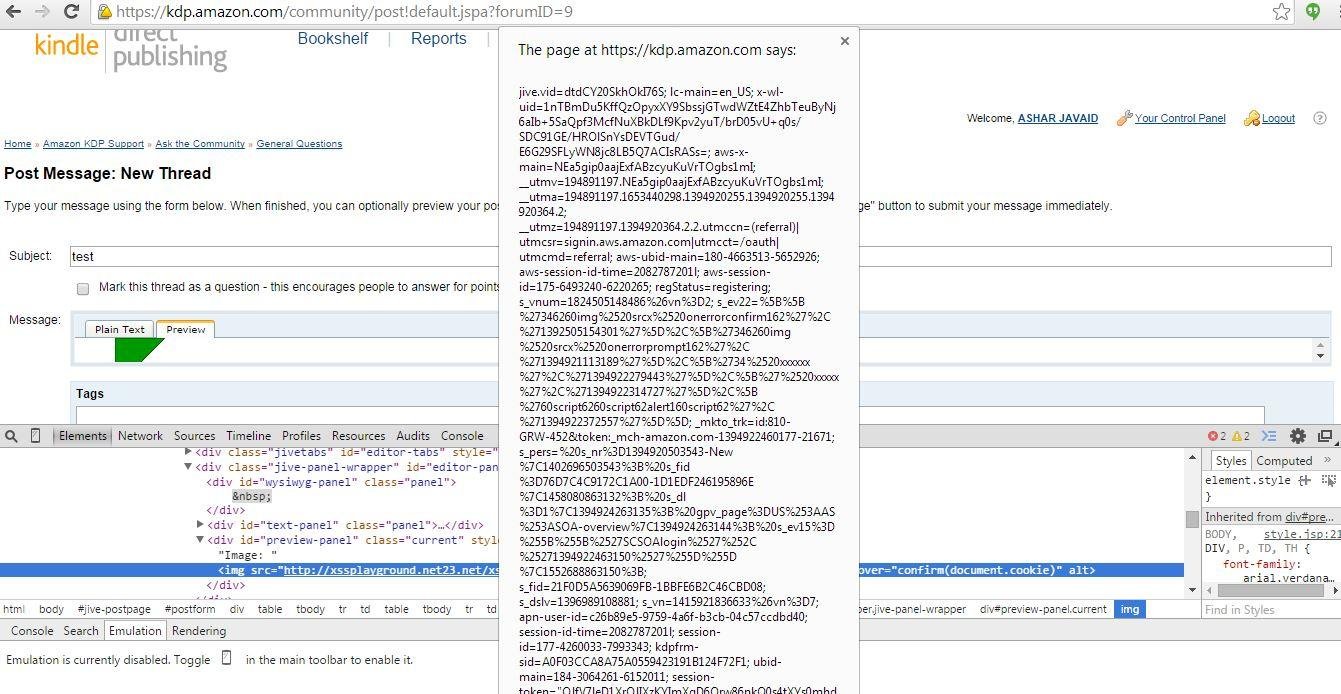
Task: Click the message editor scroll down arrow
Action: coord(1320,356)
